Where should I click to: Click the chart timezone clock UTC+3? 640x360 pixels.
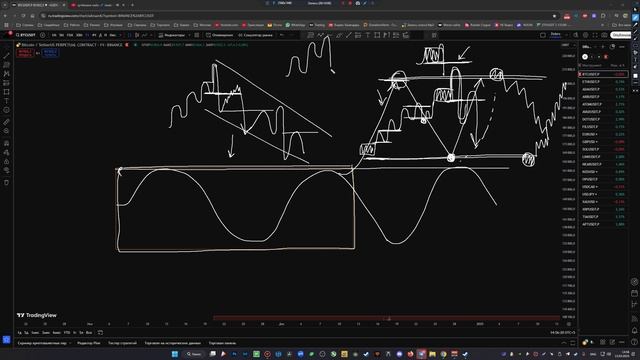tap(563, 333)
